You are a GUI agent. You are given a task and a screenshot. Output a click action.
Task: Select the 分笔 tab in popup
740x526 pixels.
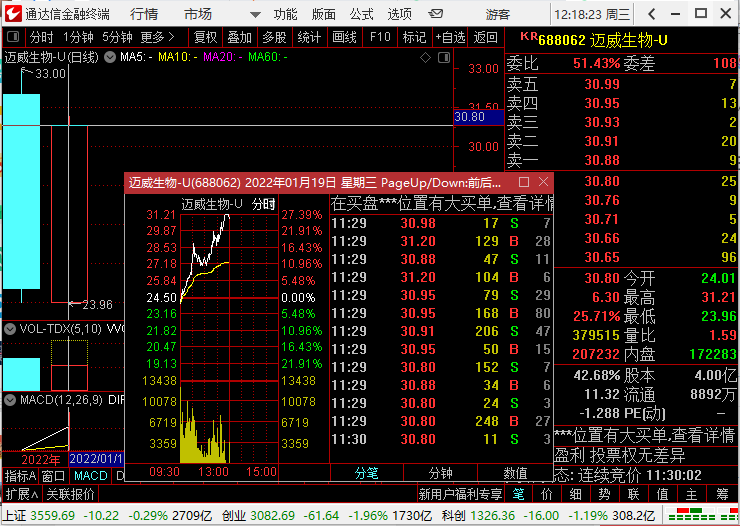click(x=367, y=473)
